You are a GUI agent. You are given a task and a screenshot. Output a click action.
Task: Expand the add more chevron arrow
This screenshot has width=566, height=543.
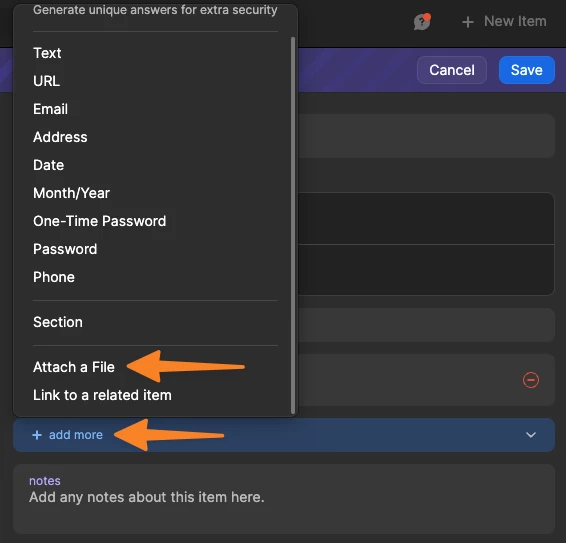531,435
